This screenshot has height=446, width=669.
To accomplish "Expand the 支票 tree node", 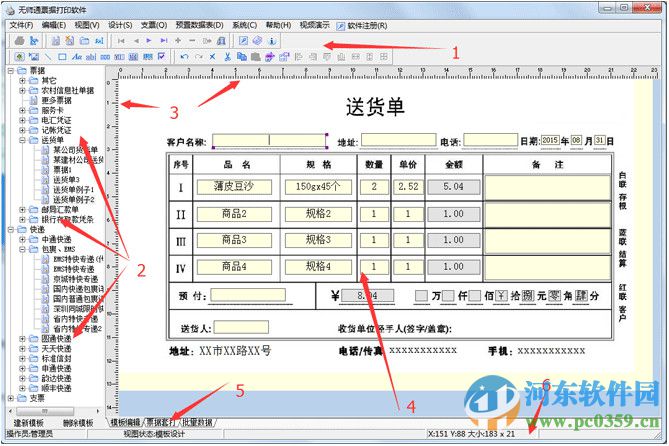I will click(11, 398).
